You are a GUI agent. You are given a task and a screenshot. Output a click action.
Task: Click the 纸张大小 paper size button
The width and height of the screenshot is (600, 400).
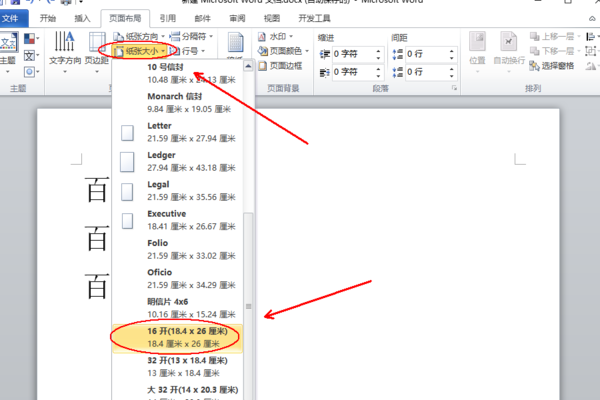coord(140,51)
